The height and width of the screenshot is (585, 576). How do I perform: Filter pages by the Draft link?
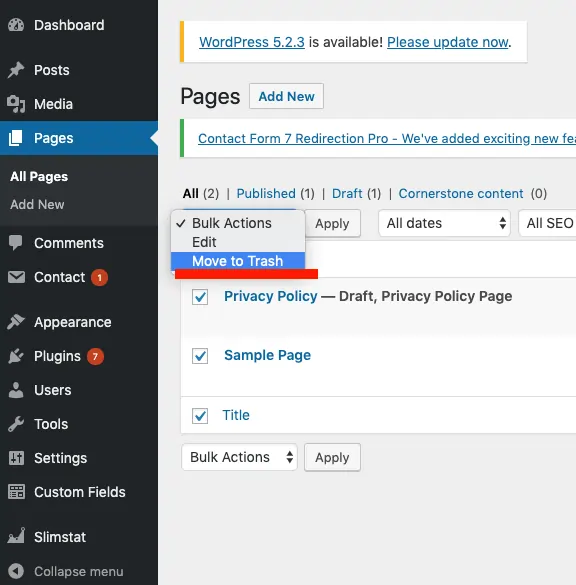coord(347,194)
